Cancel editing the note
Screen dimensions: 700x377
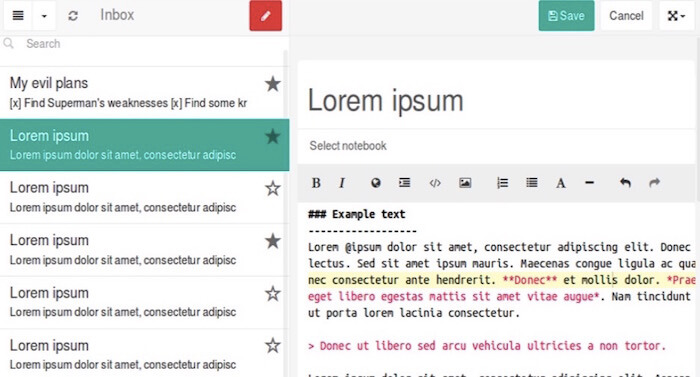click(x=626, y=16)
